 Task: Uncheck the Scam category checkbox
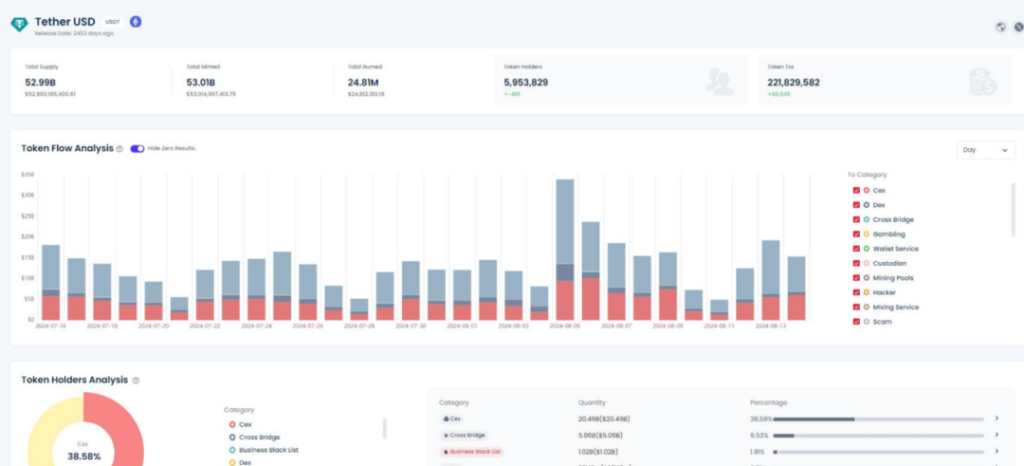(856, 322)
